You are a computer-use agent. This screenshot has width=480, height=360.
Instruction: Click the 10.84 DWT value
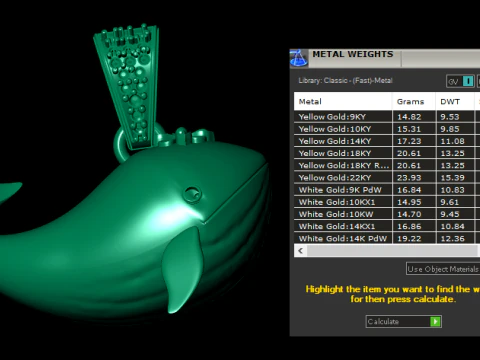click(452, 226)
